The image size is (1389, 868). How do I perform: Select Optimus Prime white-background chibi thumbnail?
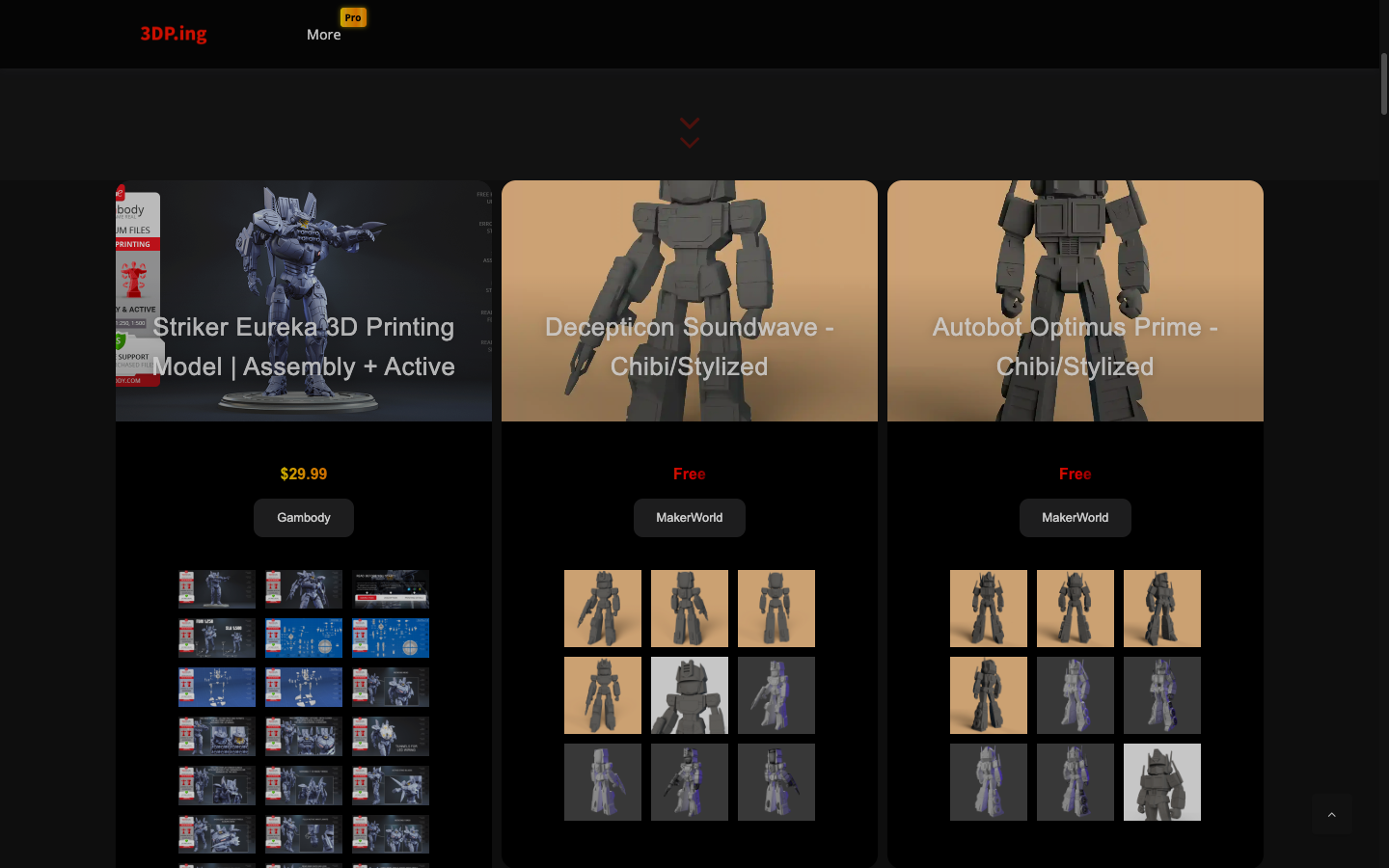1162,782
